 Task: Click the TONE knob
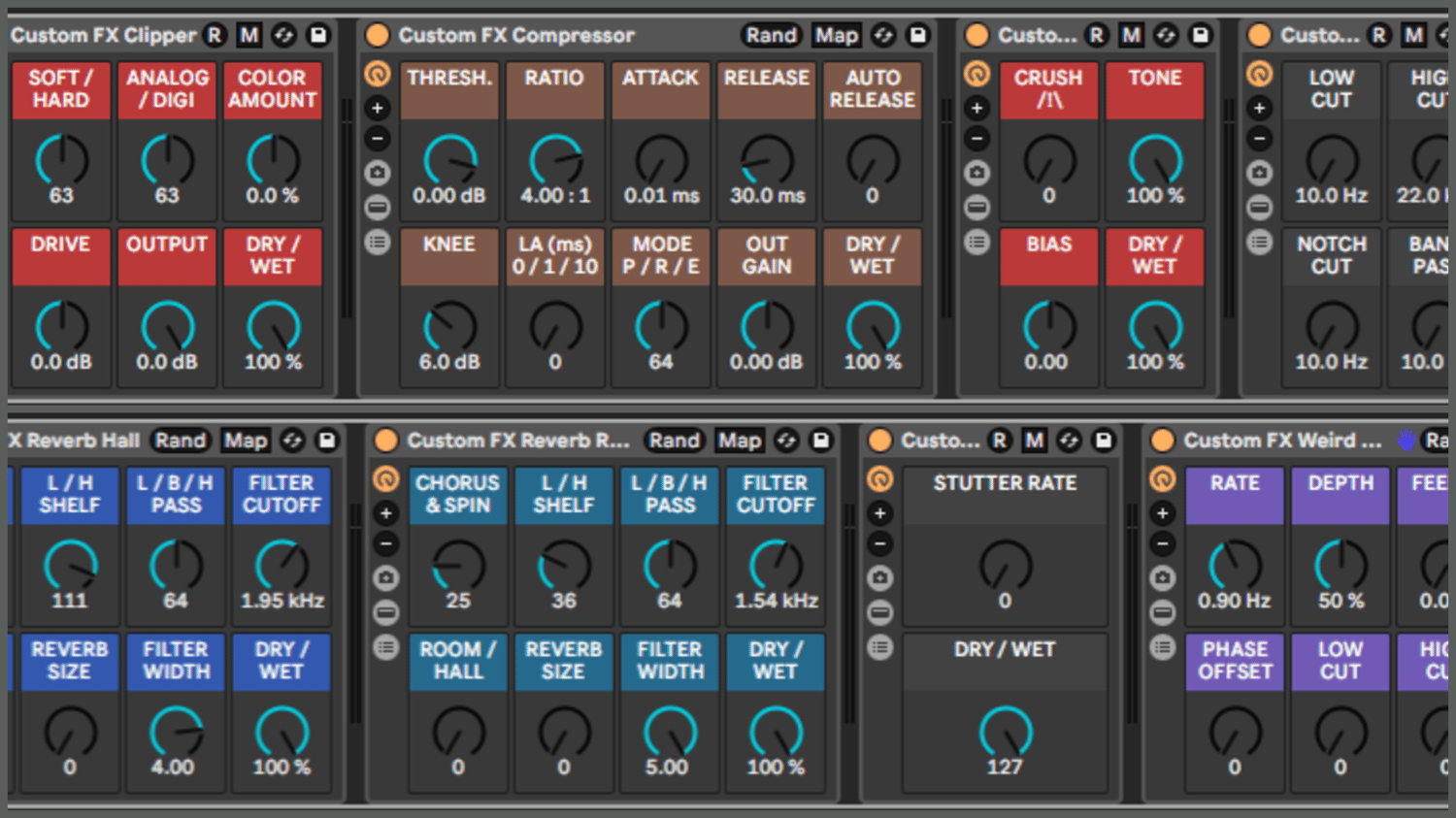click(1155, 160)
